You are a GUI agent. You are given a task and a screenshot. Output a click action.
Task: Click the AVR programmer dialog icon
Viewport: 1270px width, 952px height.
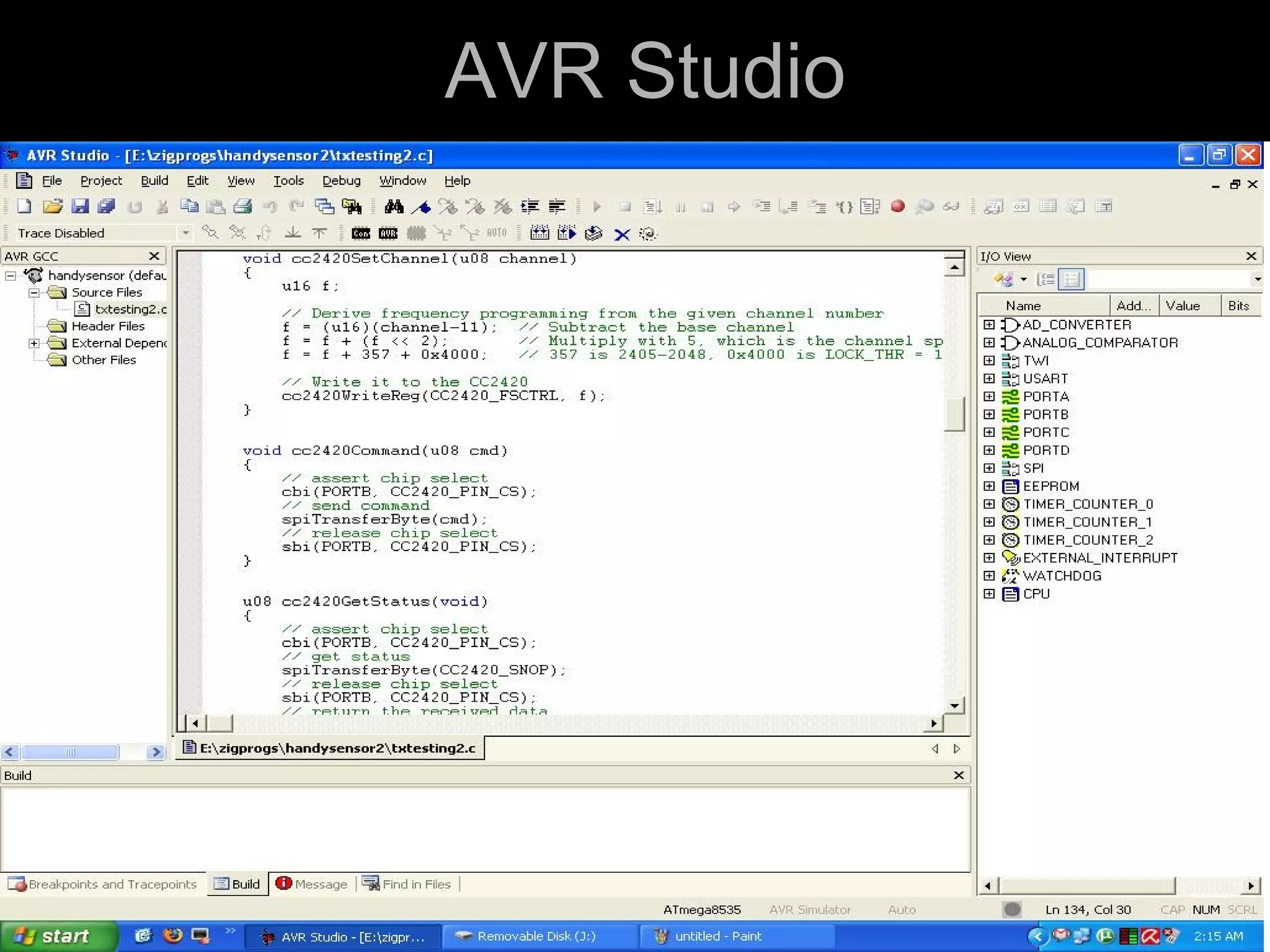(388, 234)
